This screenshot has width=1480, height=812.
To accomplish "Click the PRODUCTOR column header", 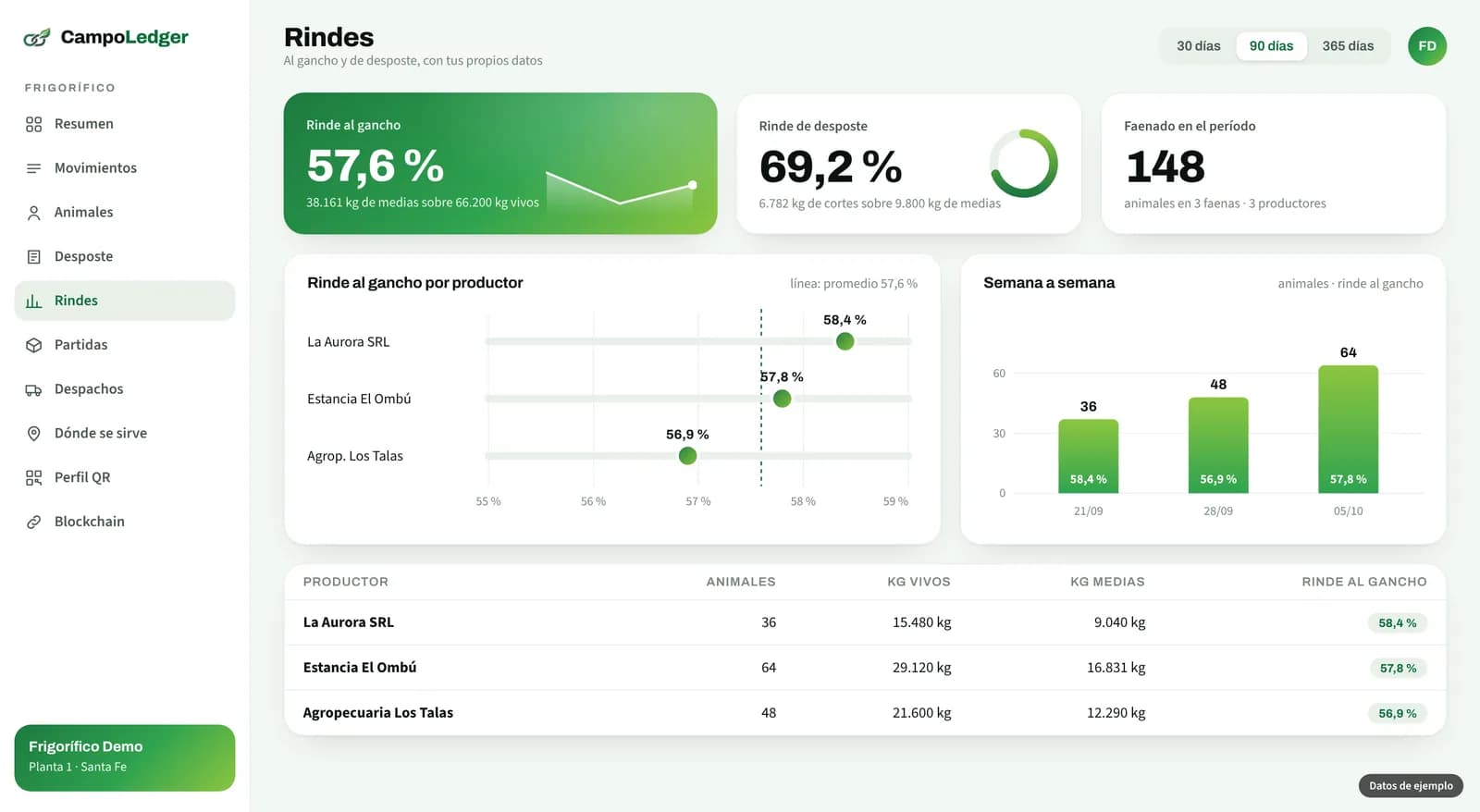I will point(346,582).
